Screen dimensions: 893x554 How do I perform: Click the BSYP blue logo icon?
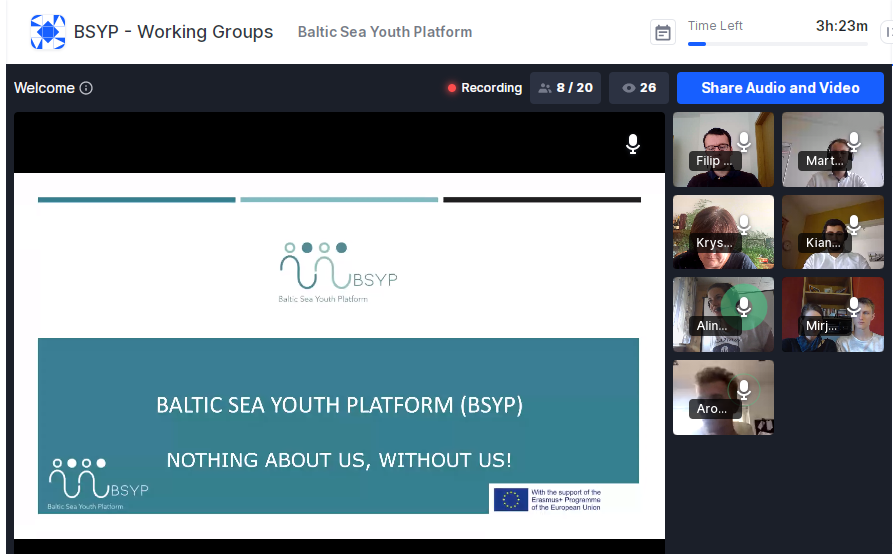point(48,32)
